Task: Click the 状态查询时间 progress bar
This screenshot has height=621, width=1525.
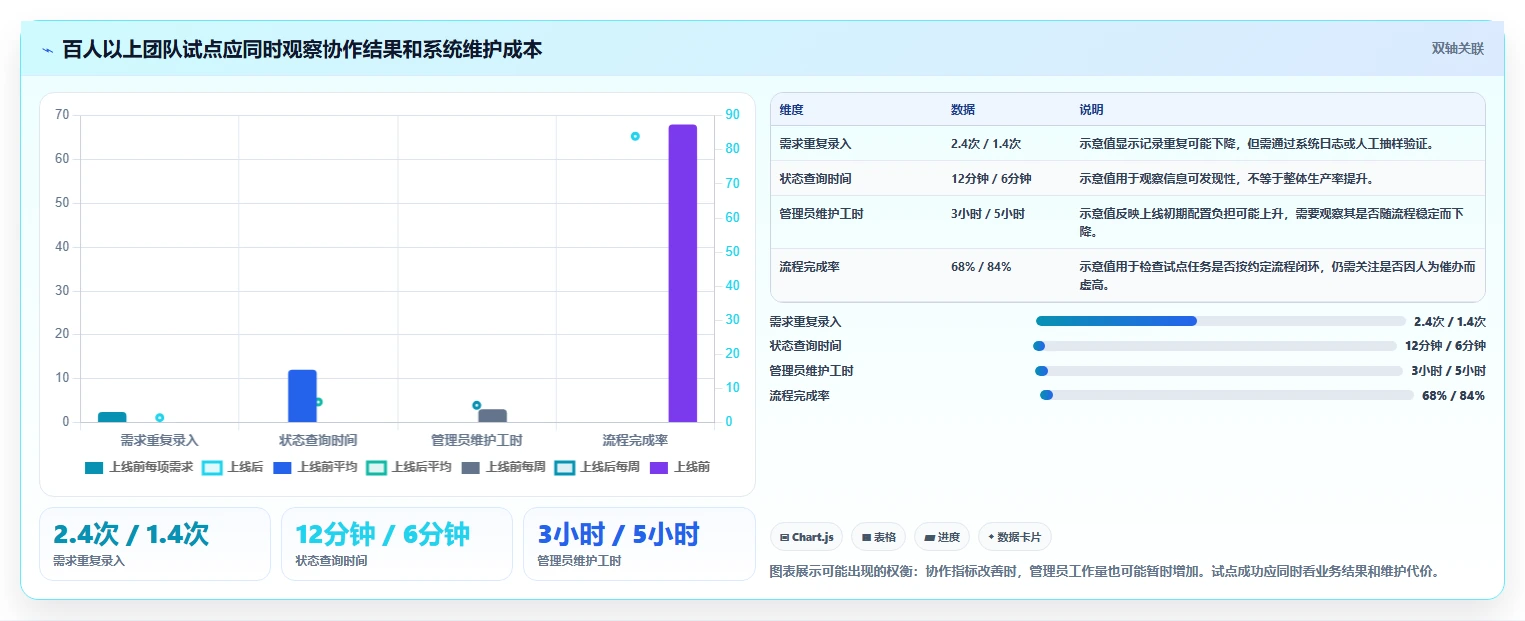Action: (x=1215, y=346)
